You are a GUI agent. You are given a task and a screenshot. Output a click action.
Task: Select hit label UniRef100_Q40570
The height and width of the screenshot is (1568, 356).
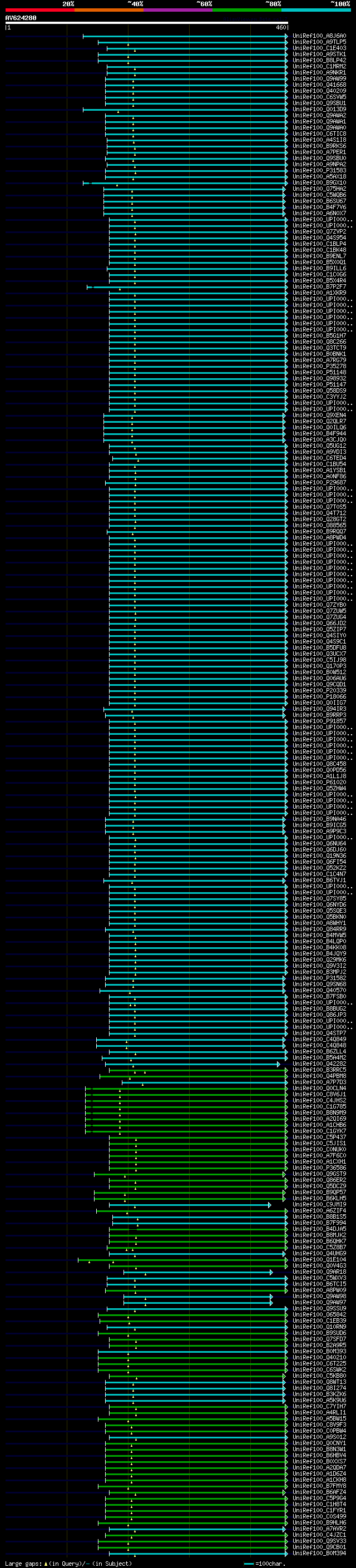click(319, 990)
